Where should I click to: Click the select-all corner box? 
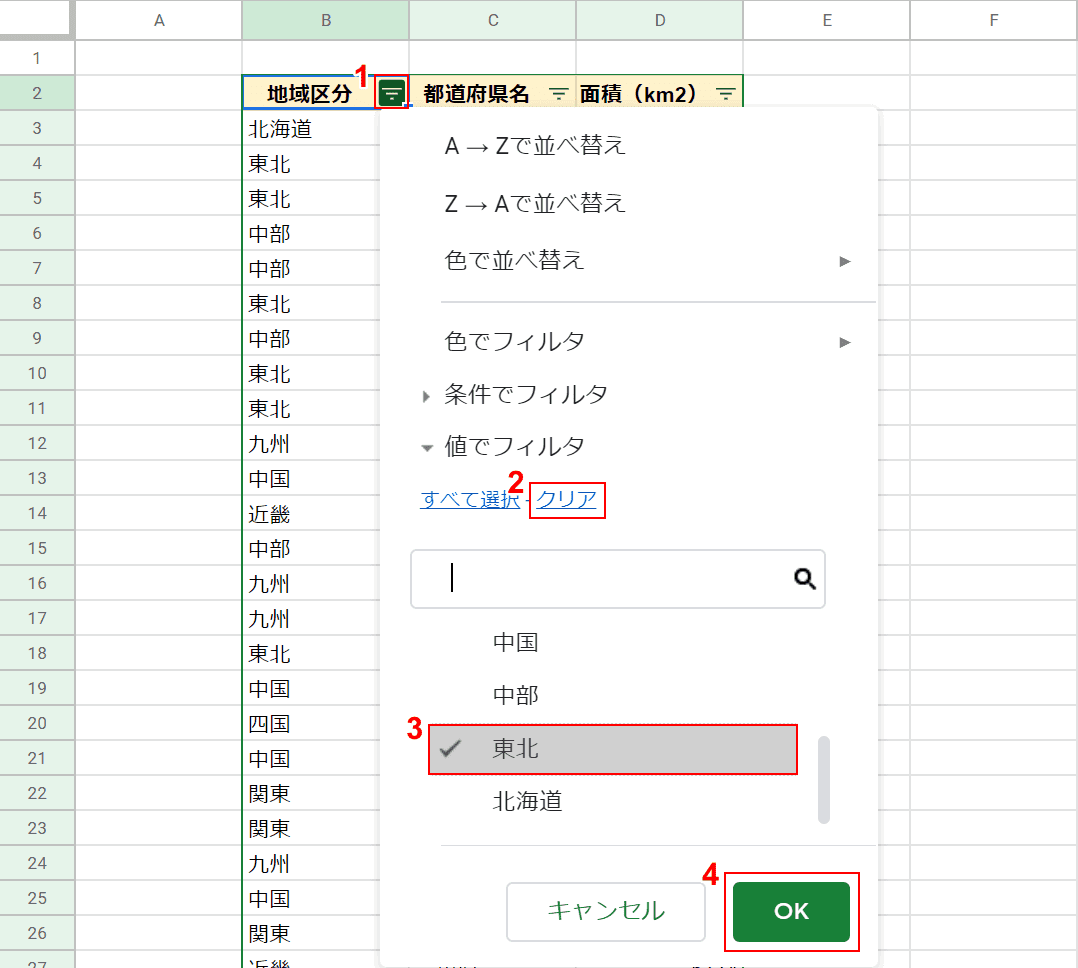[x=36, y=18]
